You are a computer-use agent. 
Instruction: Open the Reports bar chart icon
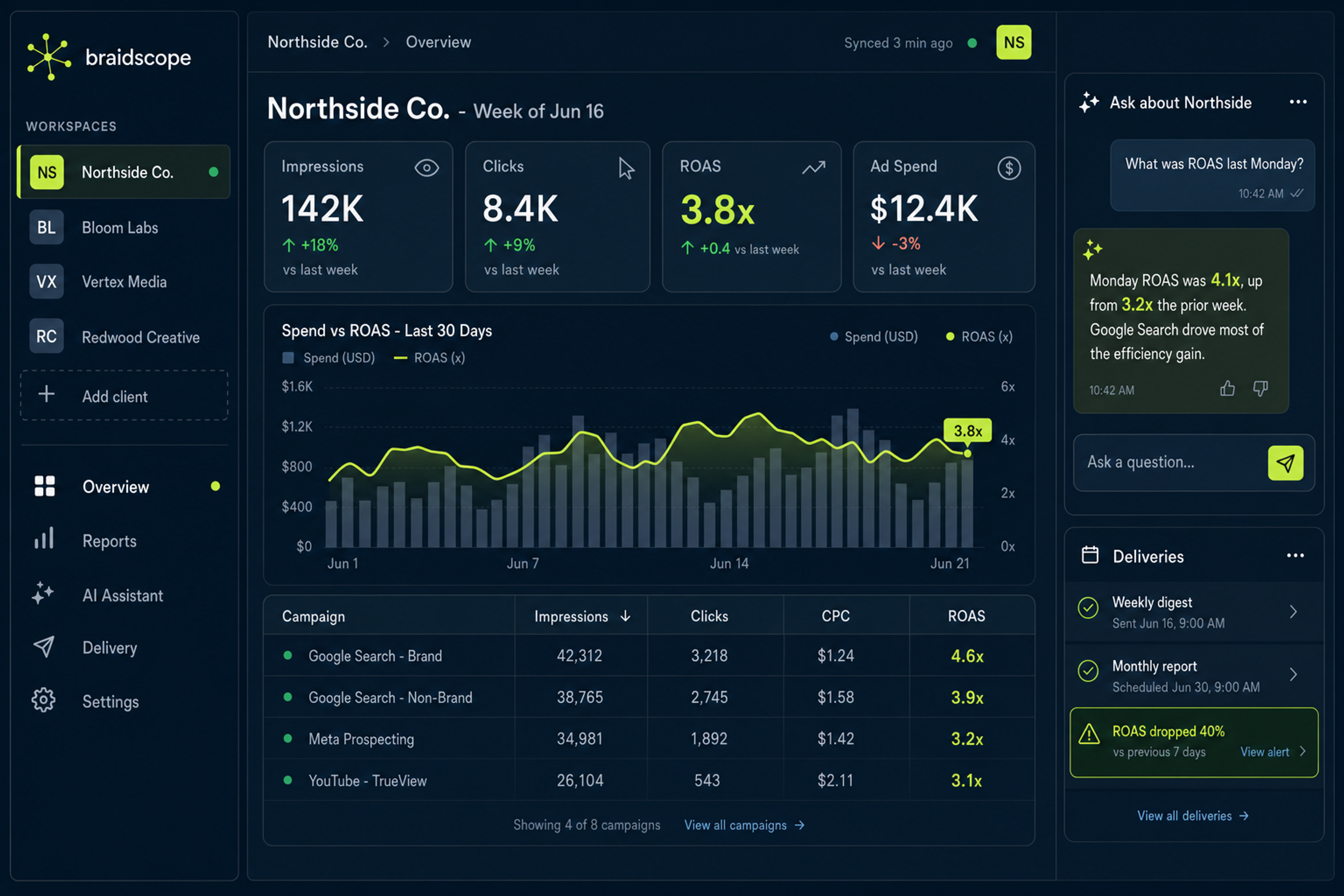44,539
